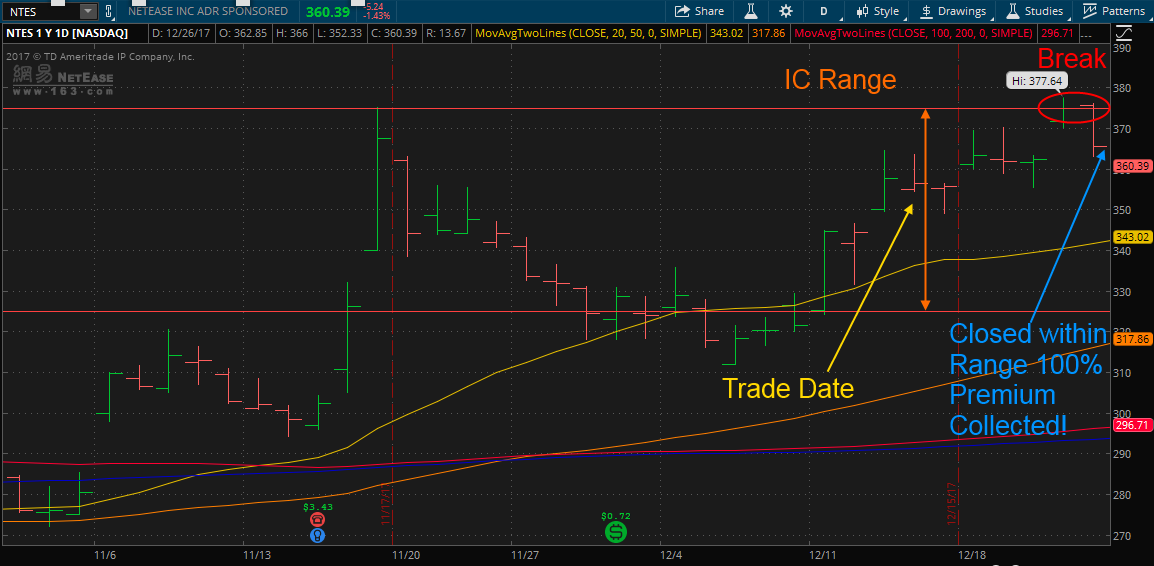The width and height of the screenshot is (1154, 566).
Task: Click the 343.02 study value in header
Action: pos(726,33)
